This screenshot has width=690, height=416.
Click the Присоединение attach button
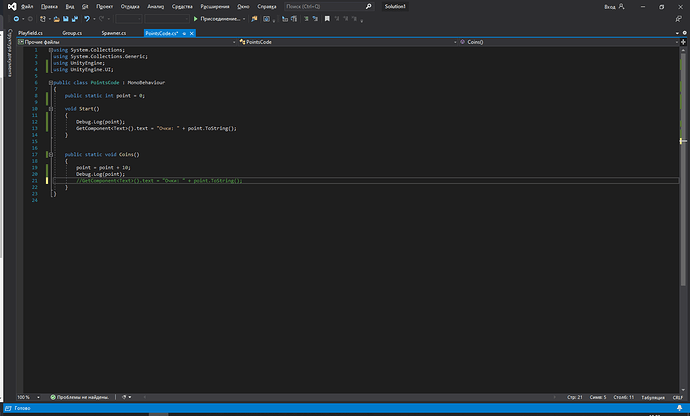click(x=217, y=19)
